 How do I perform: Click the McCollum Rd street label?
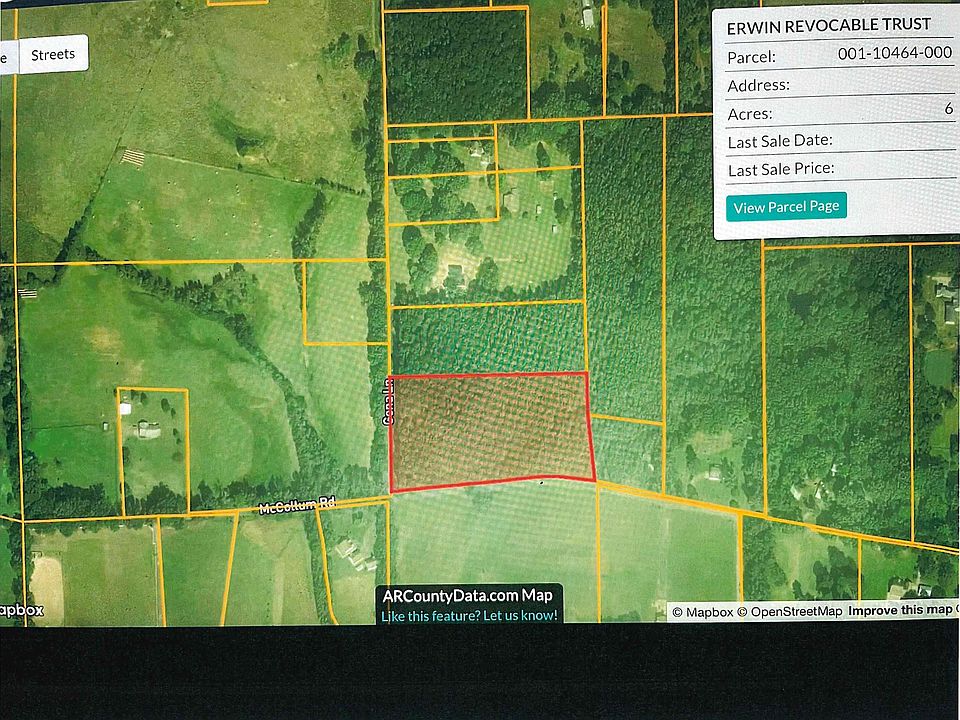pyautogui.click(x=295, y=508)
